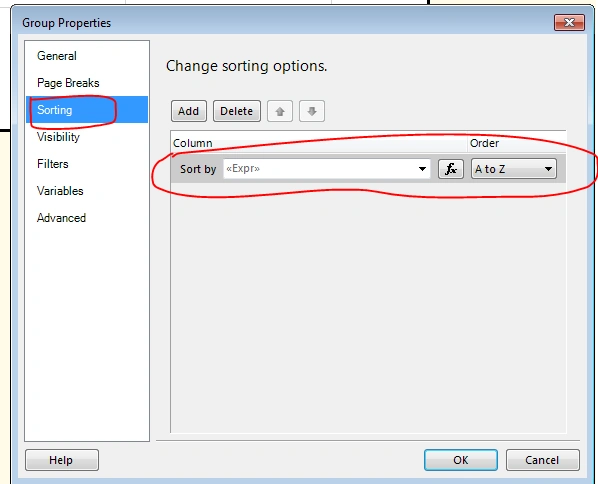598x484 pixels.
Task: Select the Filters page
Action: (53, 164)
